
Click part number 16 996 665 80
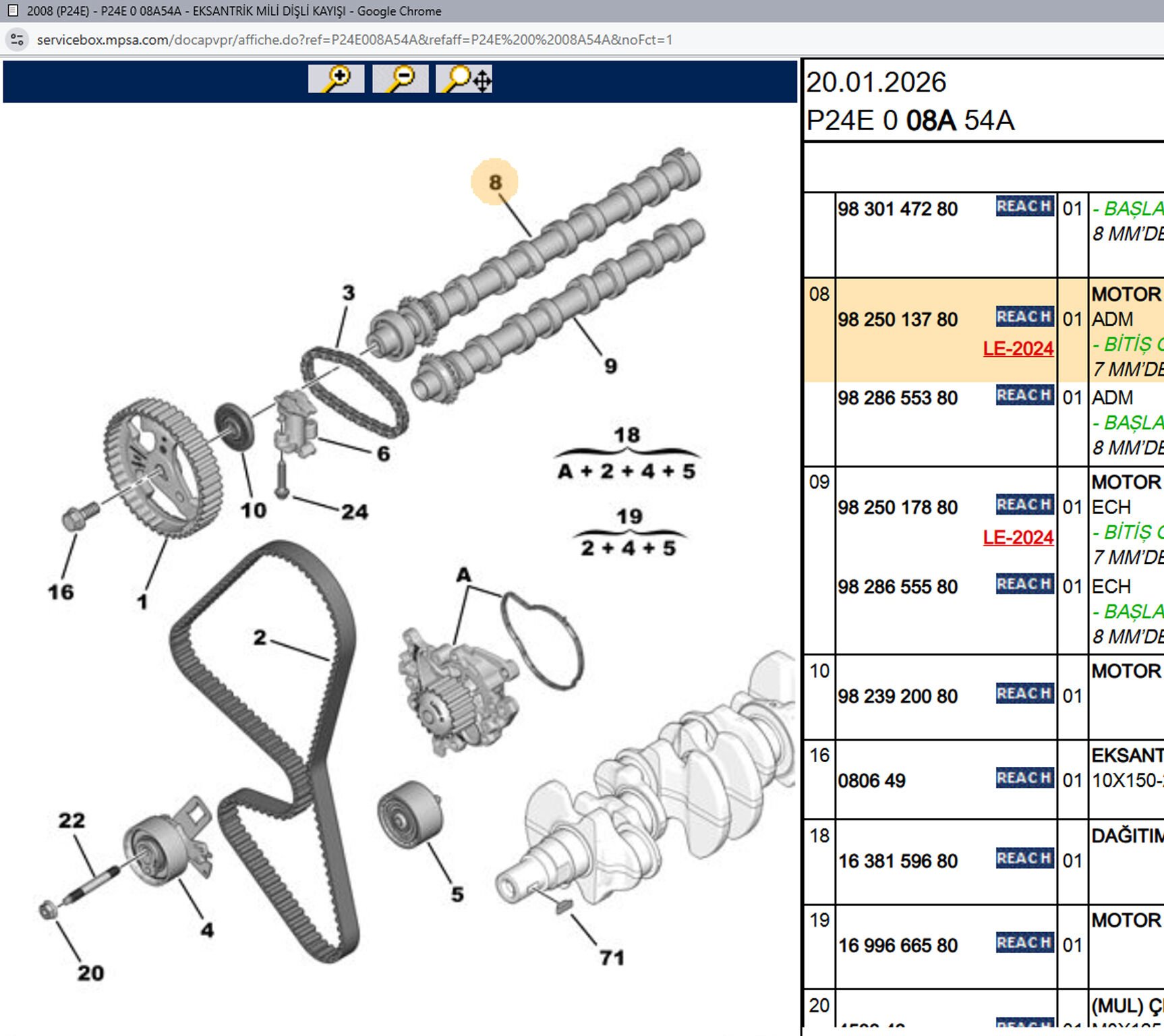point(898,946)
